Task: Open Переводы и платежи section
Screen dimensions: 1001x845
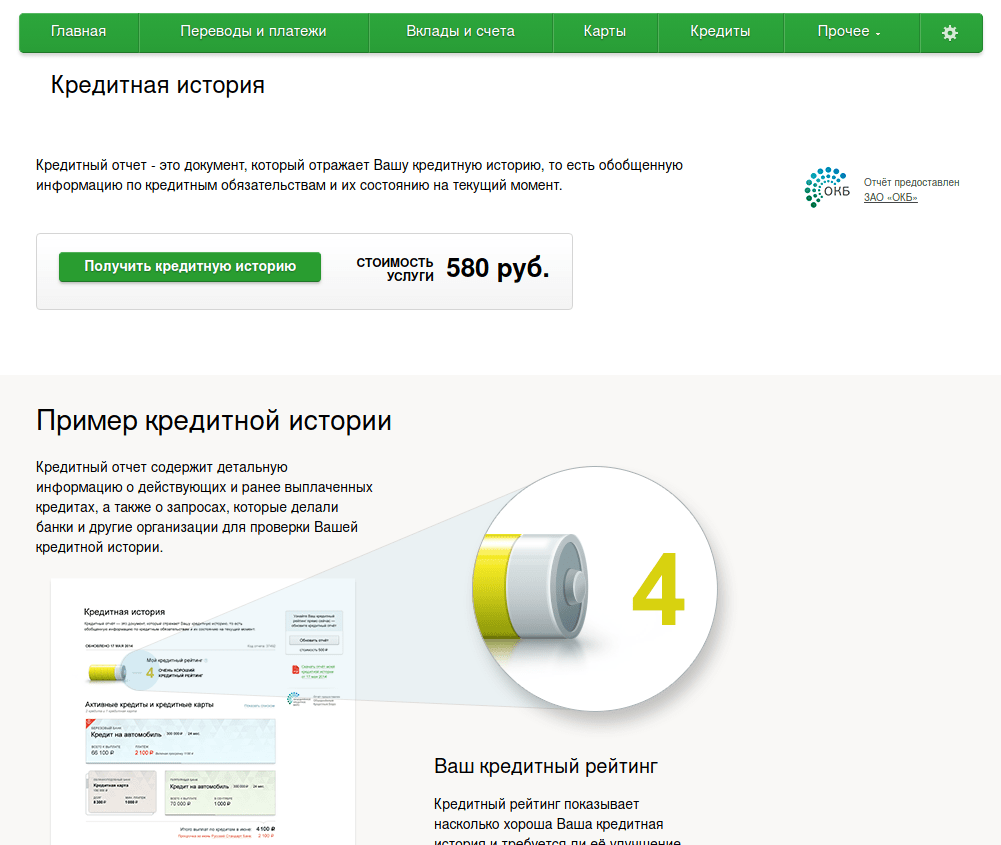Action: coord(253,32)
